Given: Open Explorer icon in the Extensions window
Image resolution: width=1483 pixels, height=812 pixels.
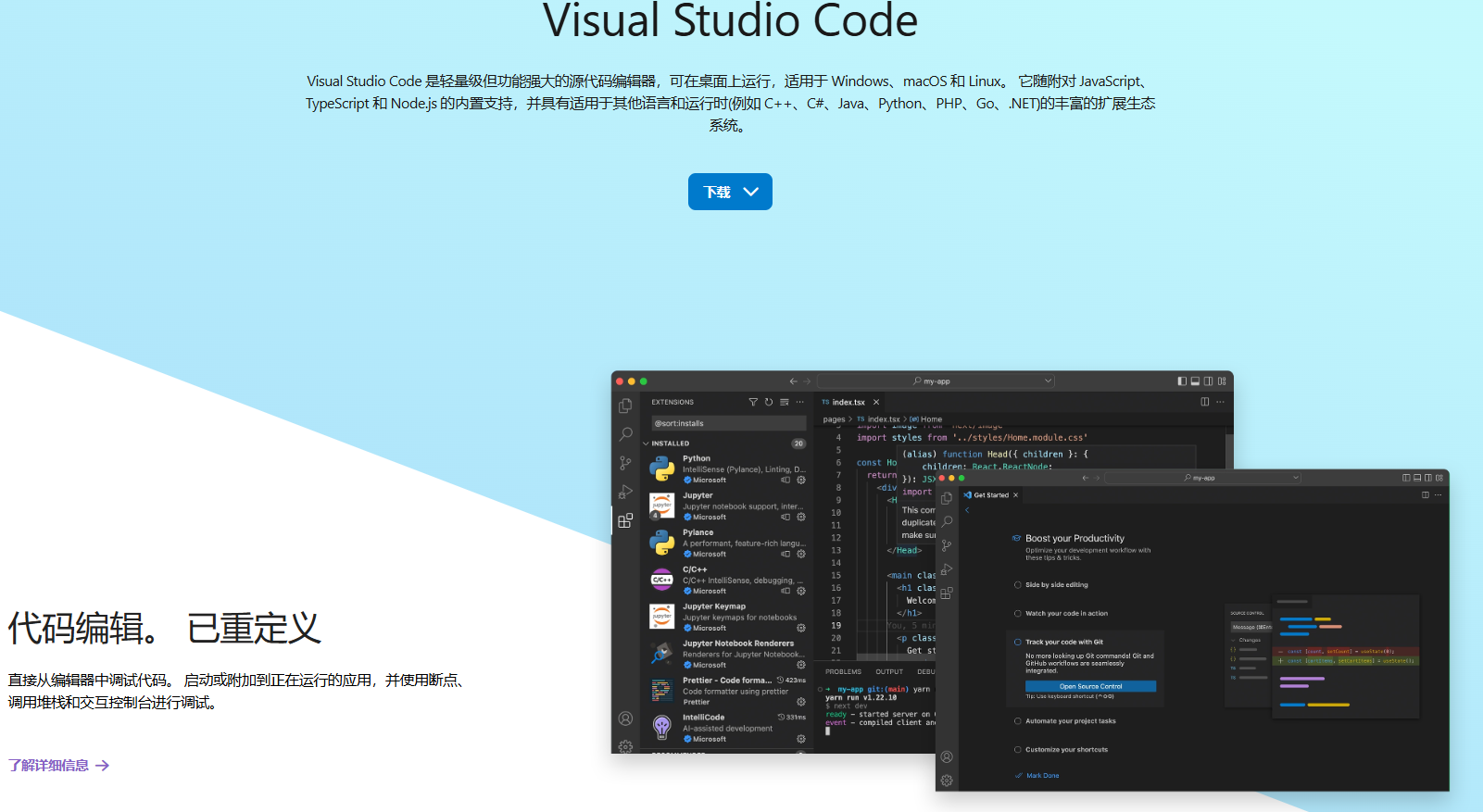Looking at the screenshot, I should coord(625,406).
